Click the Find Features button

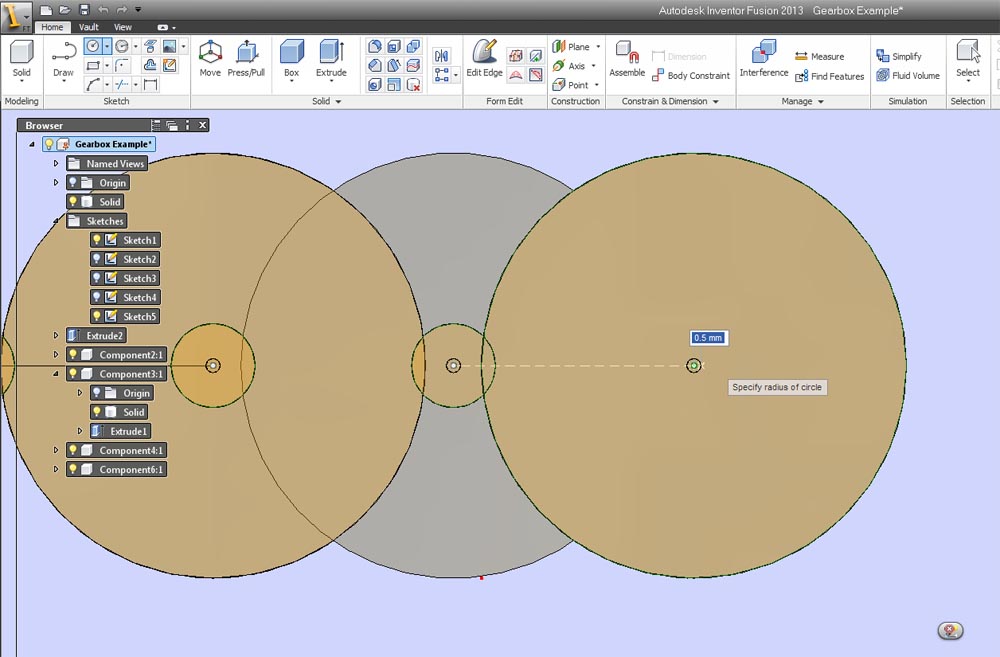pyautogui.click(x=830, y=76)
